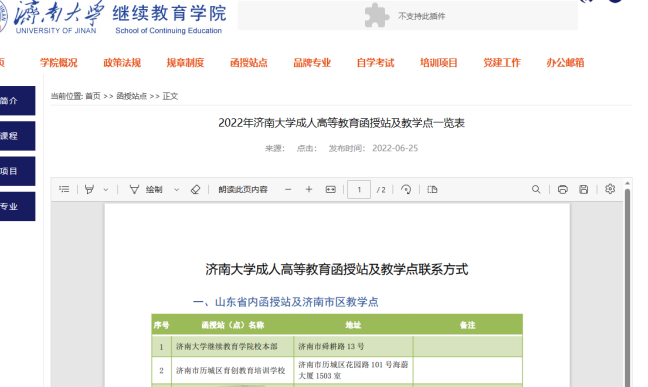
Task: Click the 简介 sidebar button
Action: click(x=17, y=100)
